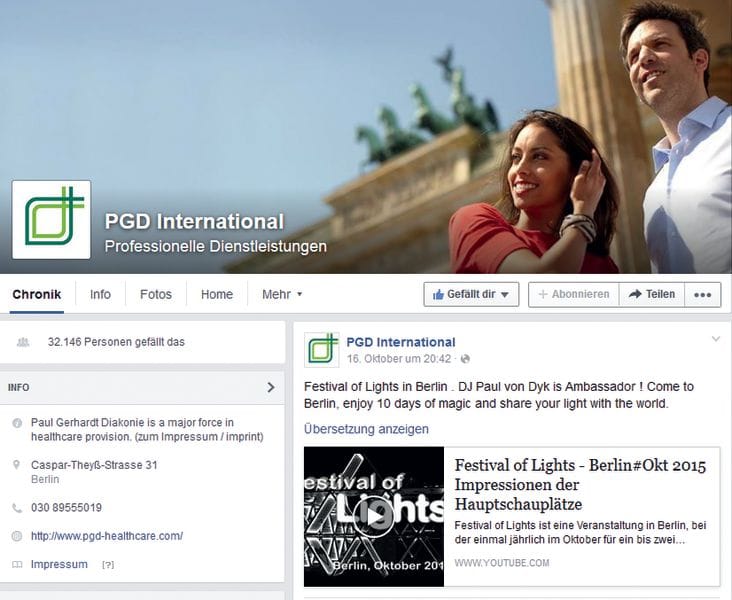The width and height of the screenshot is (732, 600).
Task: Click the book icon beside Impressum
Action: 17,565
